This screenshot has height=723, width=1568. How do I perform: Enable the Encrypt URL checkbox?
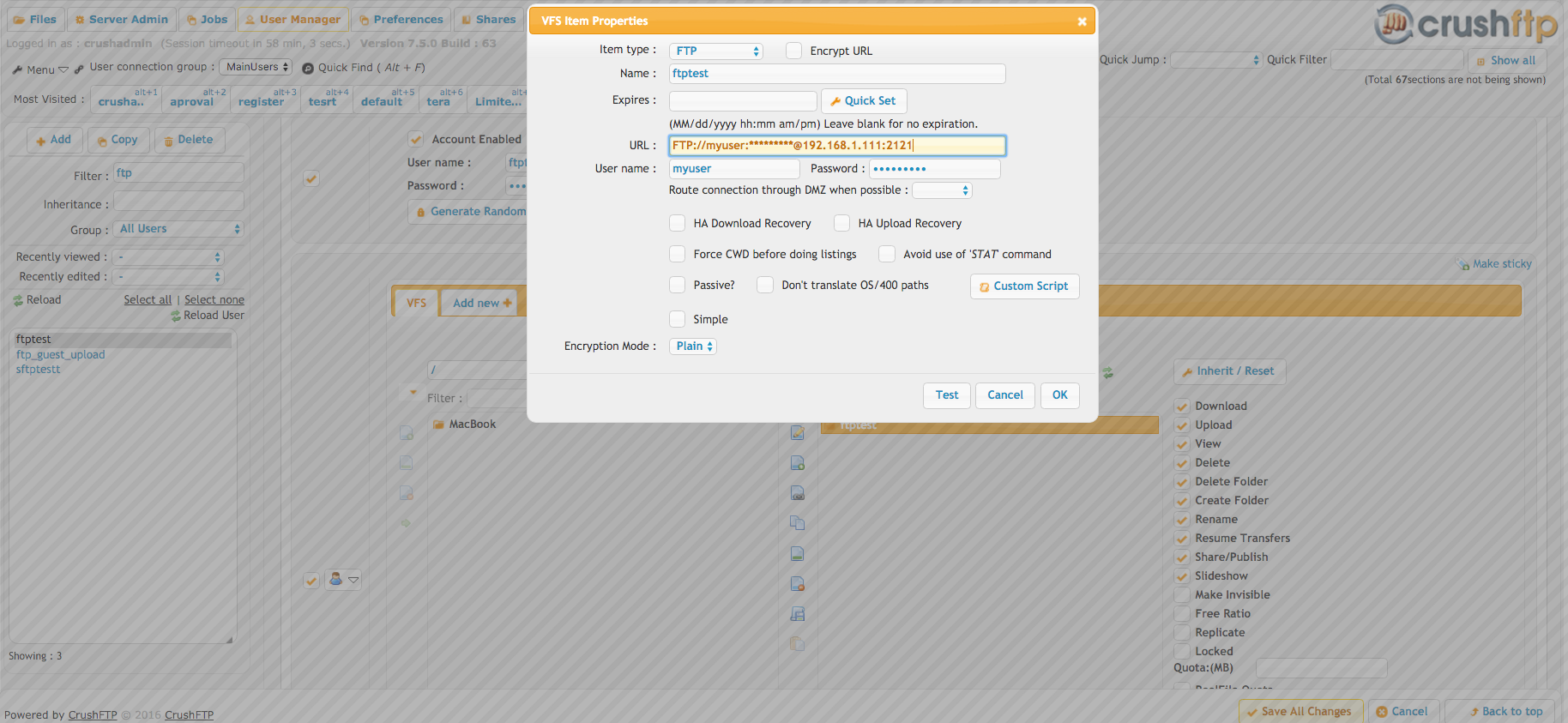point(794,51)
